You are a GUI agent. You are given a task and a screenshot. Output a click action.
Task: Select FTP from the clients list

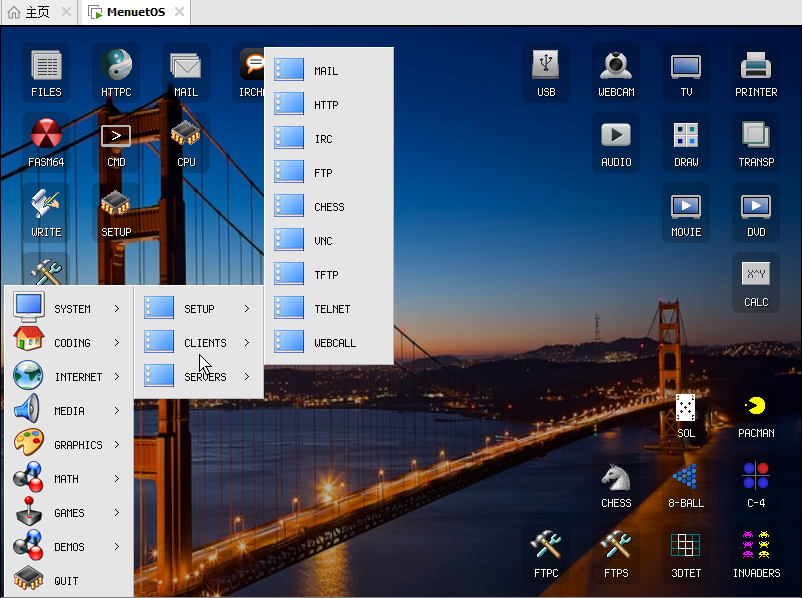[322, 173]
